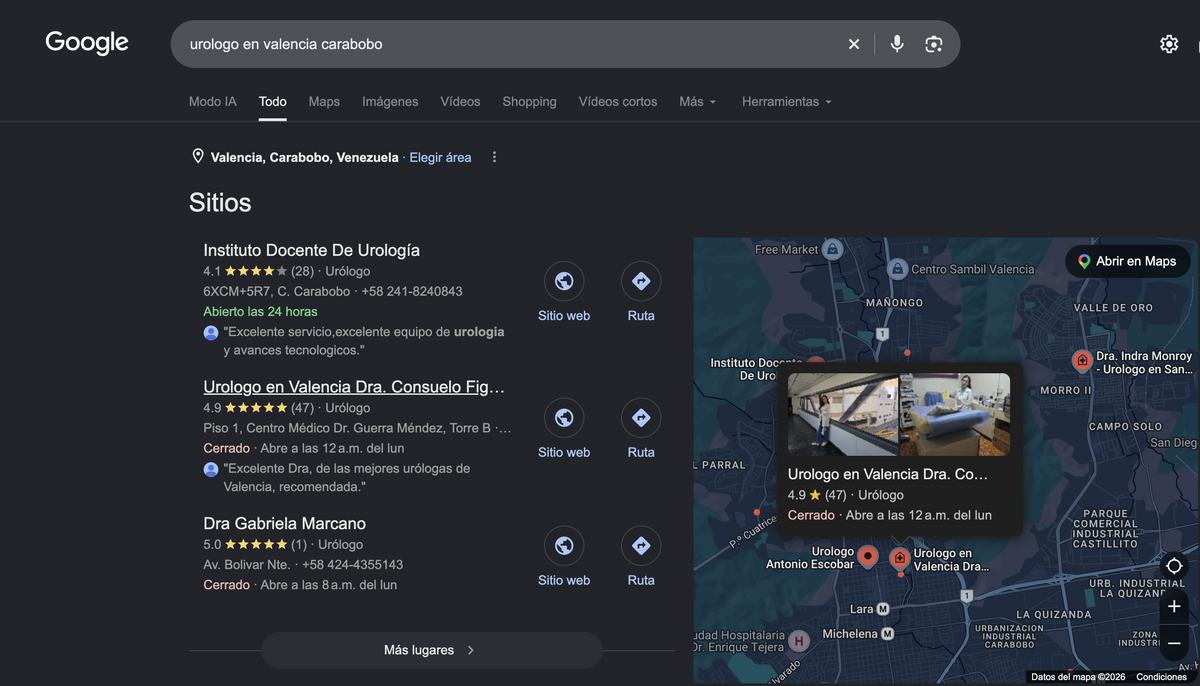Viewport: 1200px width, 686px height.
Task: Select the Urologo Antonio Escobar map pin
Action: coord(868,556)
